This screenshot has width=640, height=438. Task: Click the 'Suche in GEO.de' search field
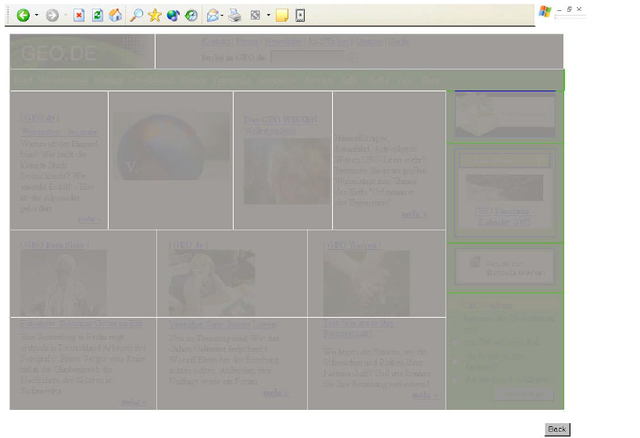[307, 57]
